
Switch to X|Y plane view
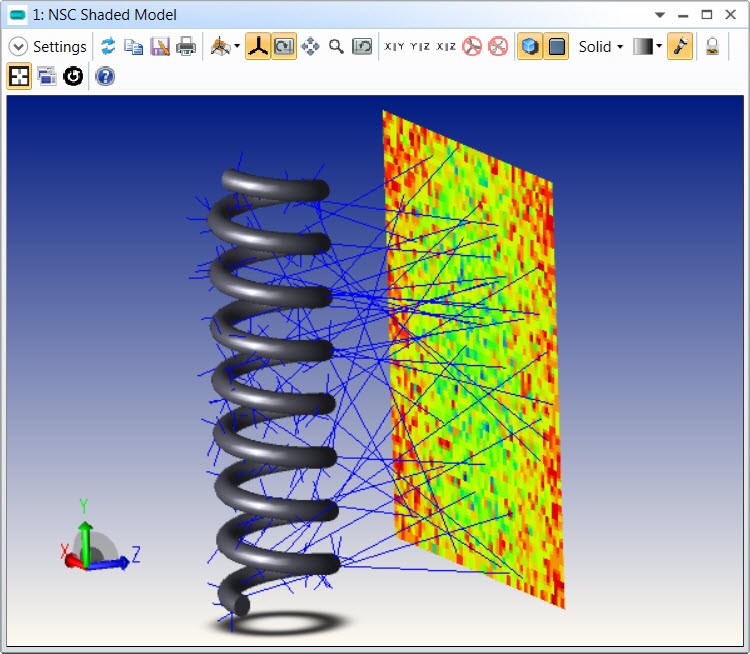(x=394, y=46)
